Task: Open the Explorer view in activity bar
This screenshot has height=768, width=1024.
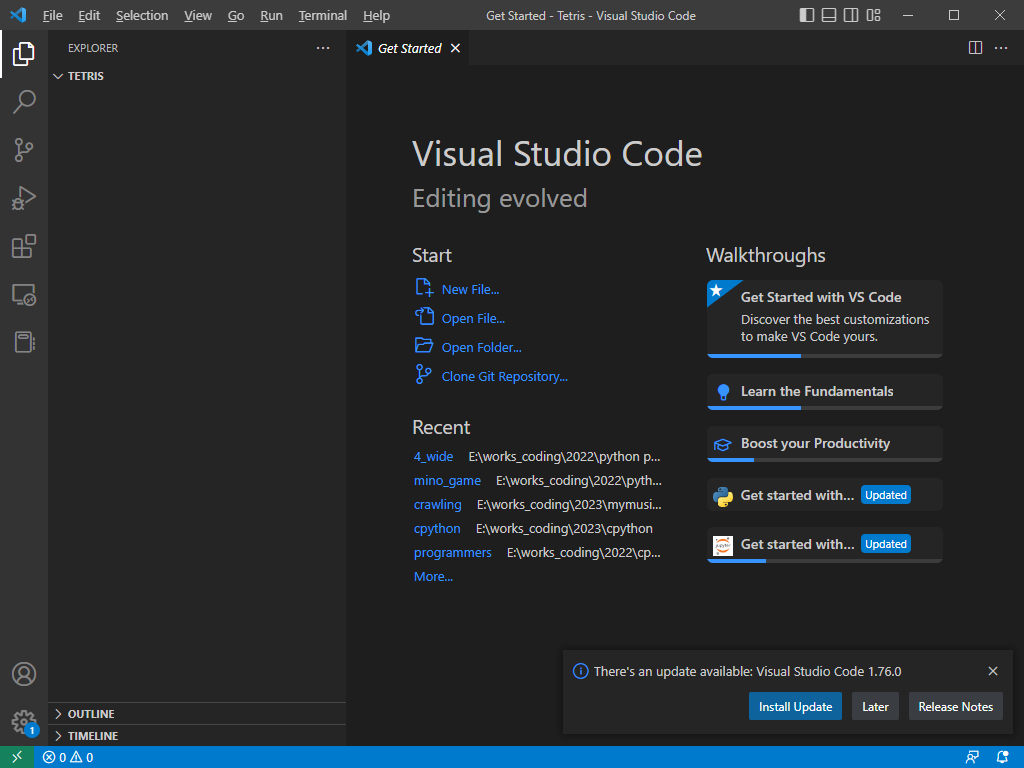Action: (24, 54)
